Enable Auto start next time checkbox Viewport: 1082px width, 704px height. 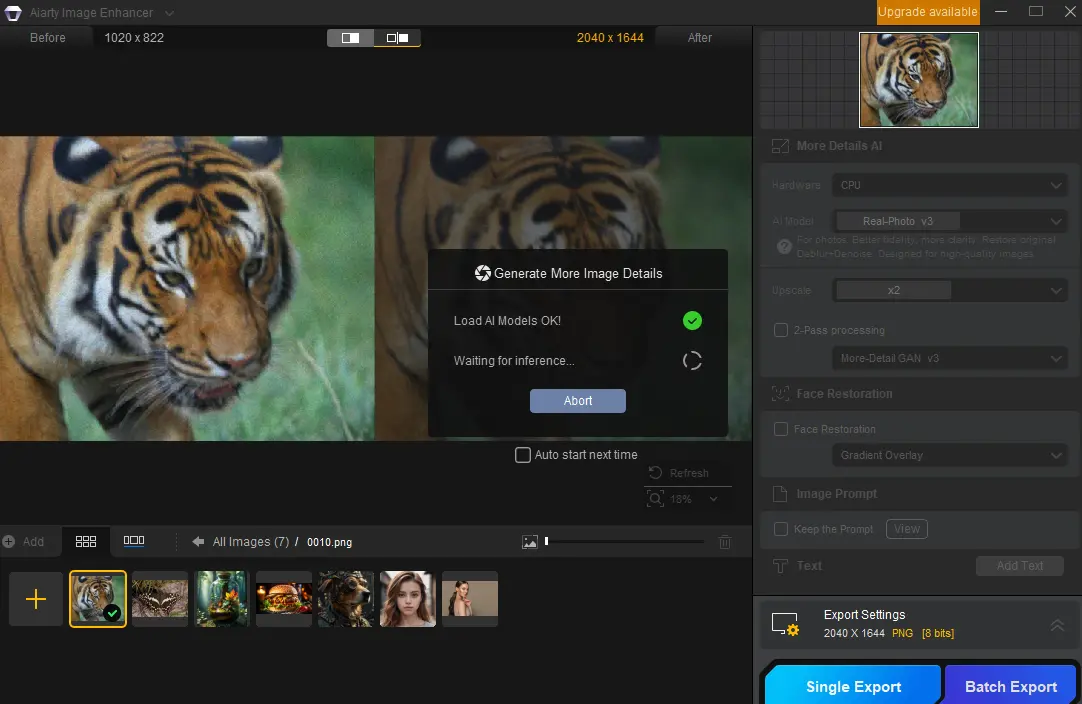pyautogui.click(x=523, y=455)
